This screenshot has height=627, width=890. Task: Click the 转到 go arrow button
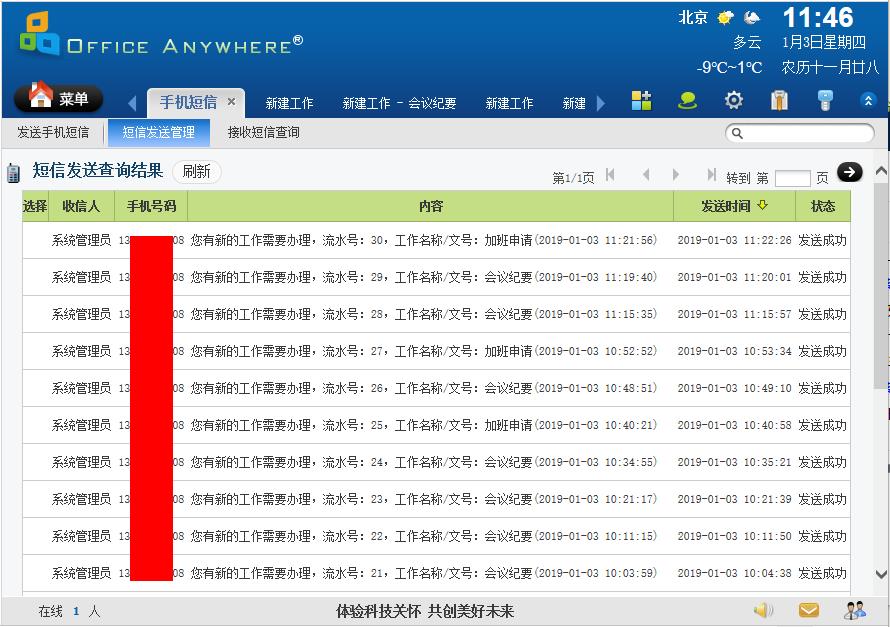[x=848, y=172]
